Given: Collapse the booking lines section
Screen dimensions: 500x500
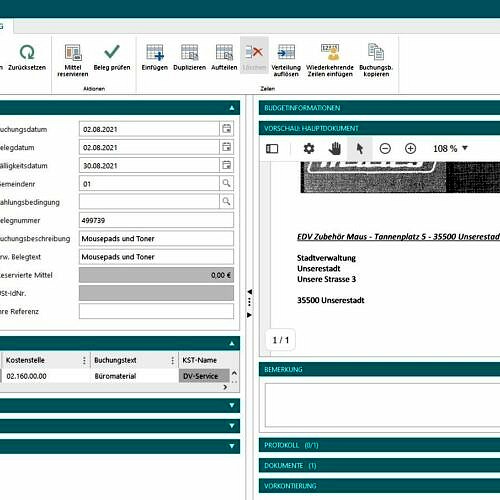Looking at the screenshot, I should 232,343.
